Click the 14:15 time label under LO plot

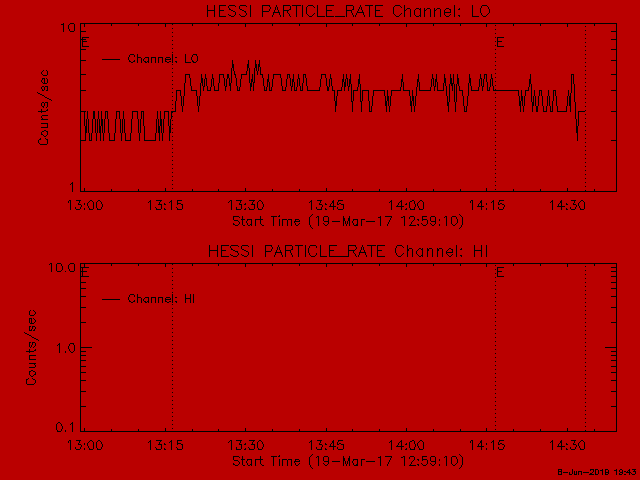point(487,205)
